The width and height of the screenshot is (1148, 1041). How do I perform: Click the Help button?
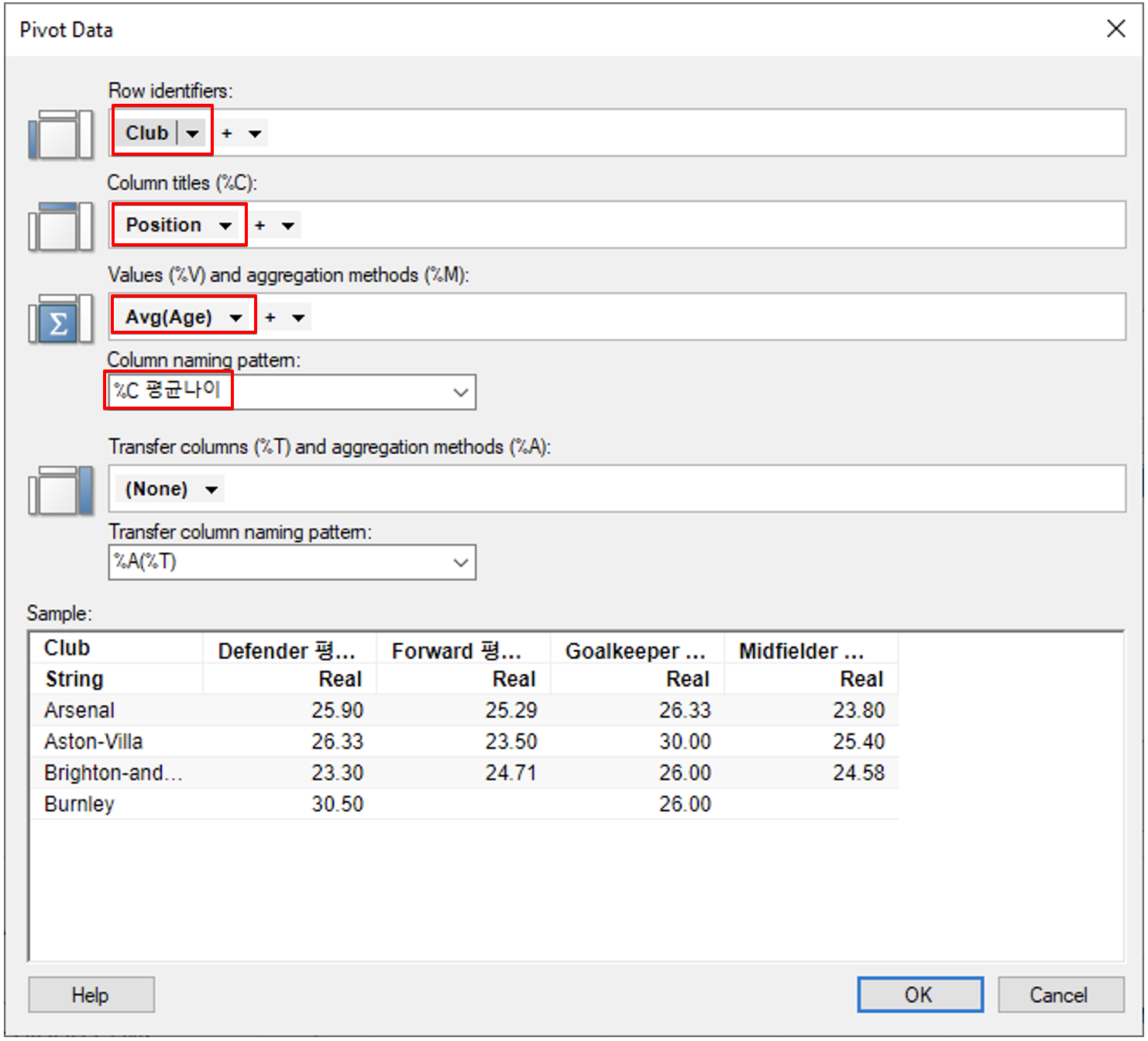91,995
